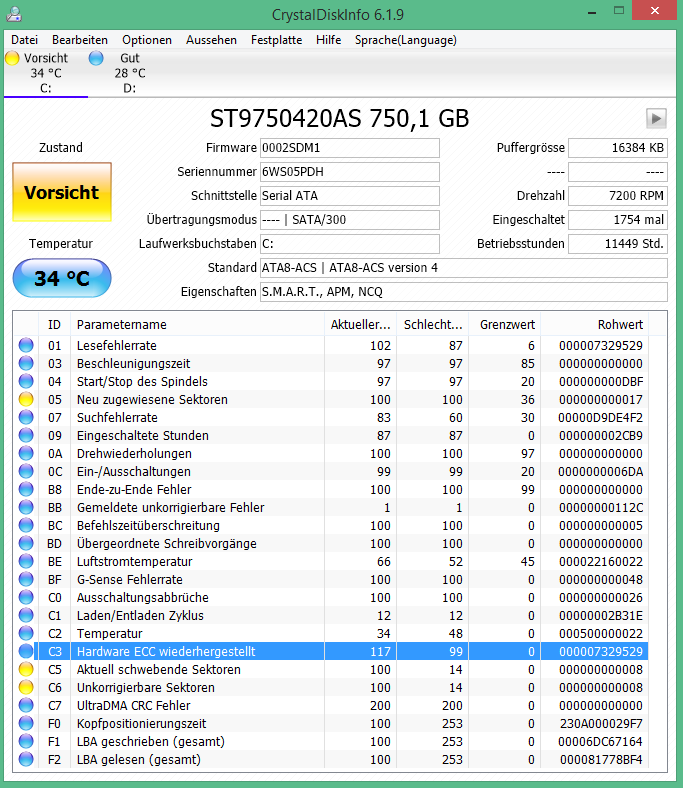Select the 'Neu zugewiesene Sektoren' parameter name
Image resolution: width=683 pixels, height=788 pixels.
152,400
